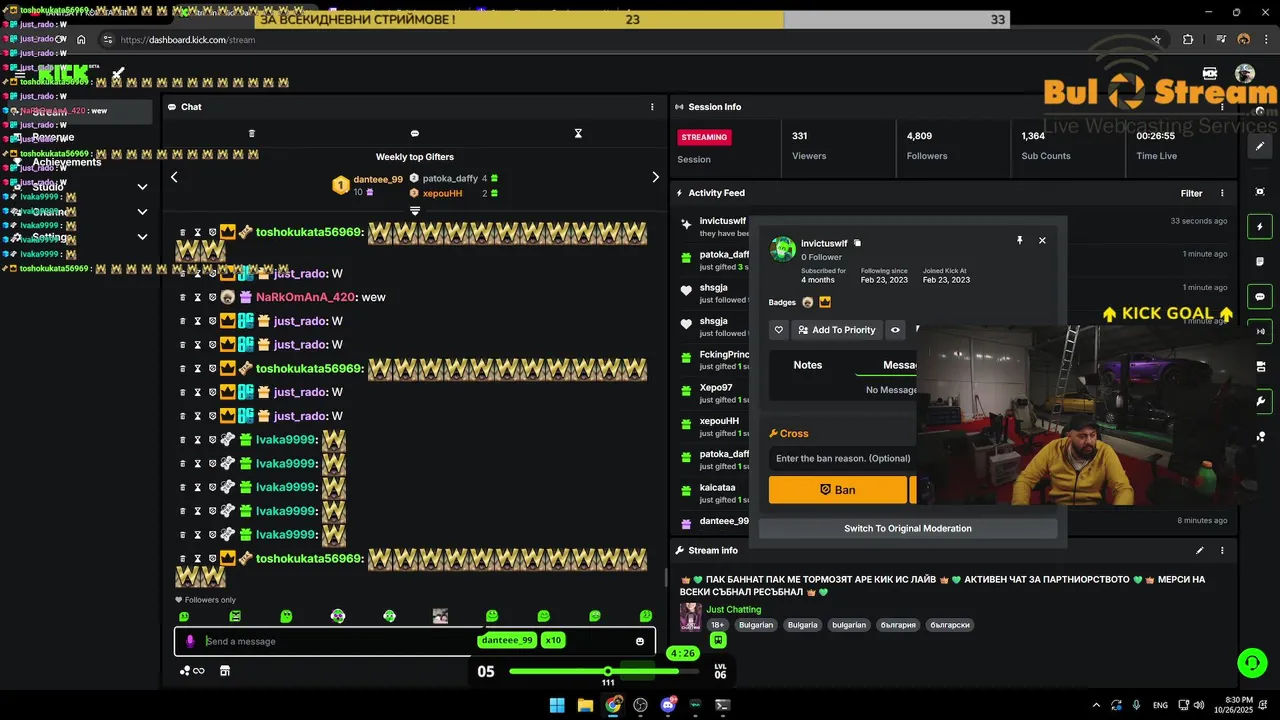Click the Bulgarian tag chip
Viewport: 1280px width, 720px height.
point(756,625)
